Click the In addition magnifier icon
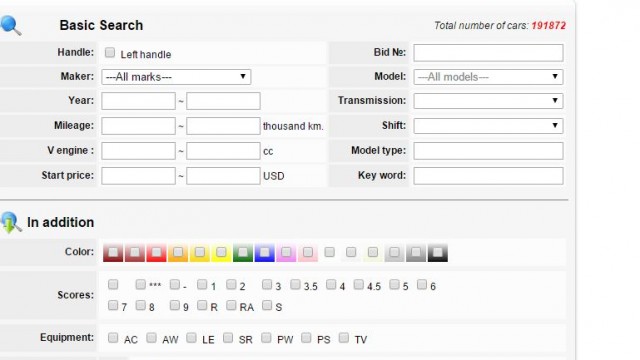 [x=11, y=222]
